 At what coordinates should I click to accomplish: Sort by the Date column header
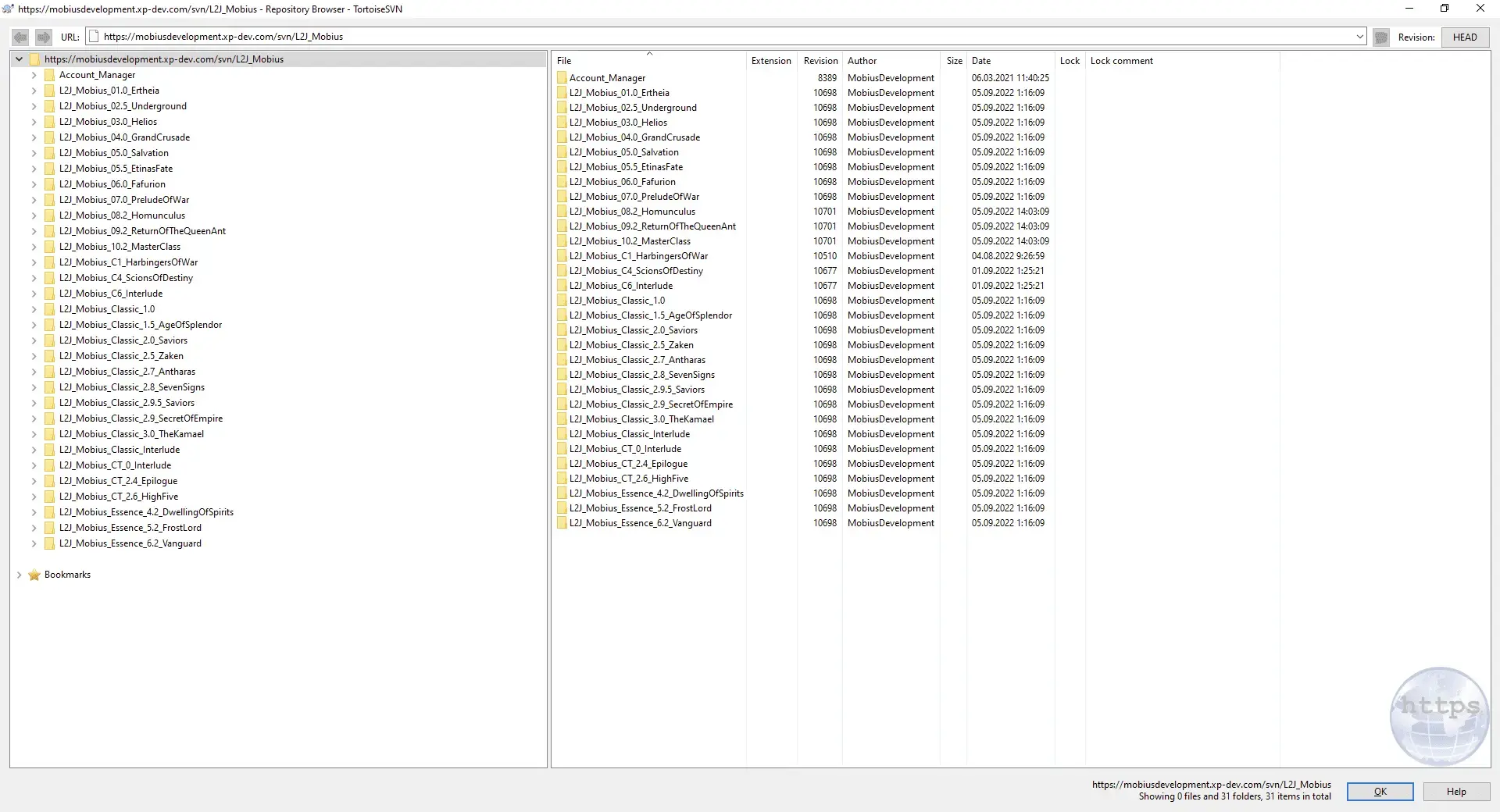(x=1010, y=61)
